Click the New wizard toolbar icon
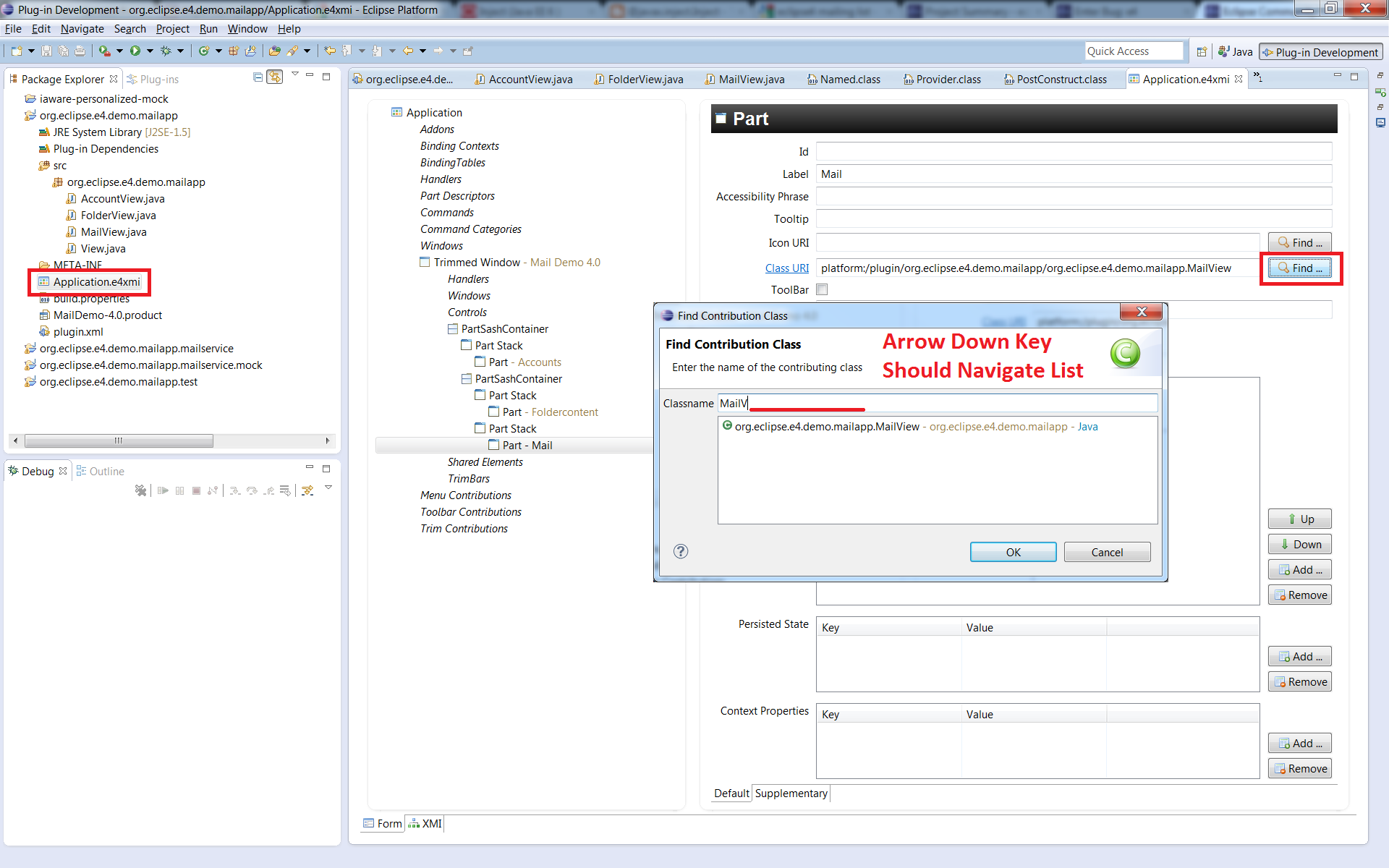 17,51
